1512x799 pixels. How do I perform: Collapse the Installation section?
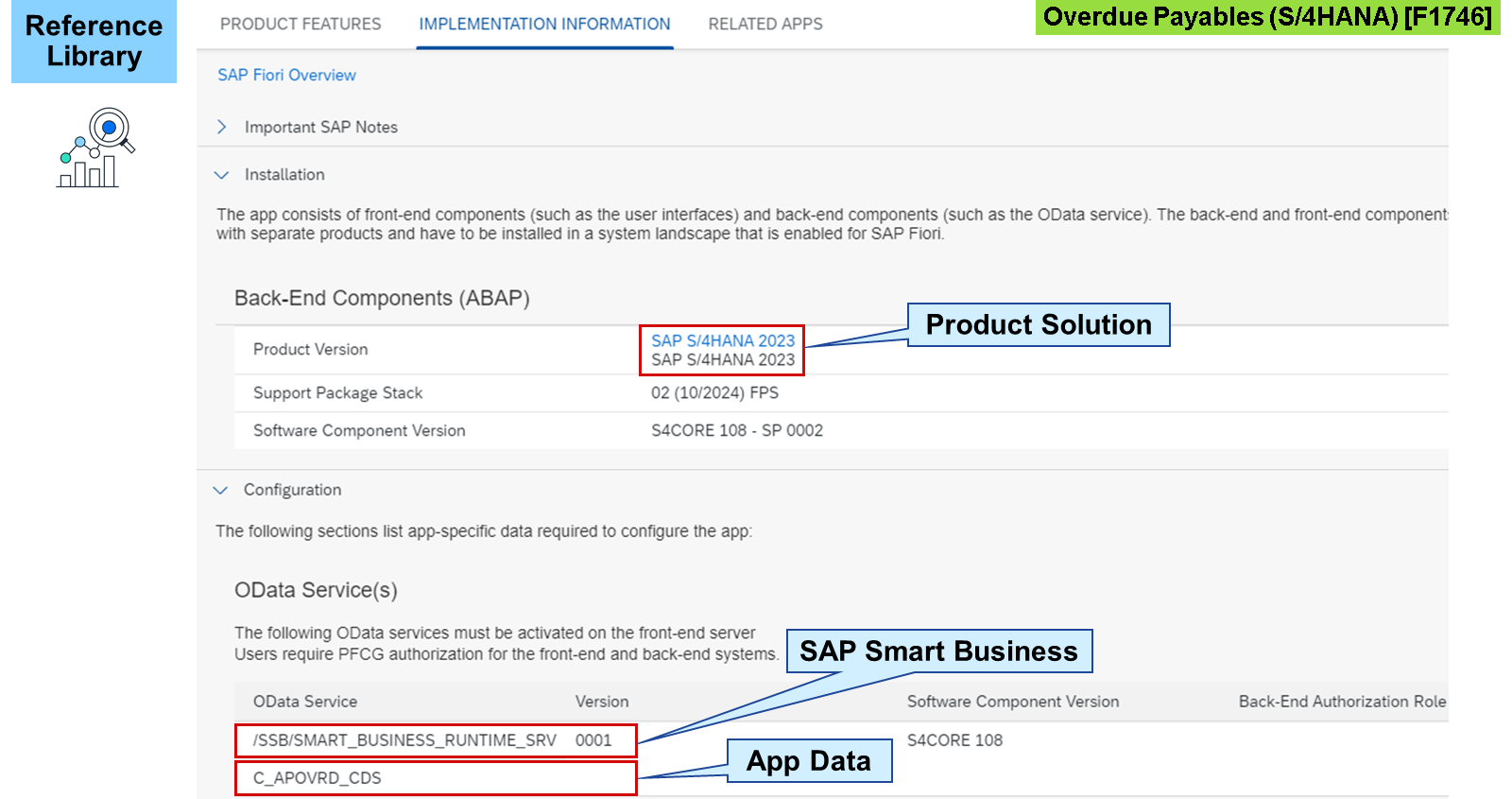222,175
